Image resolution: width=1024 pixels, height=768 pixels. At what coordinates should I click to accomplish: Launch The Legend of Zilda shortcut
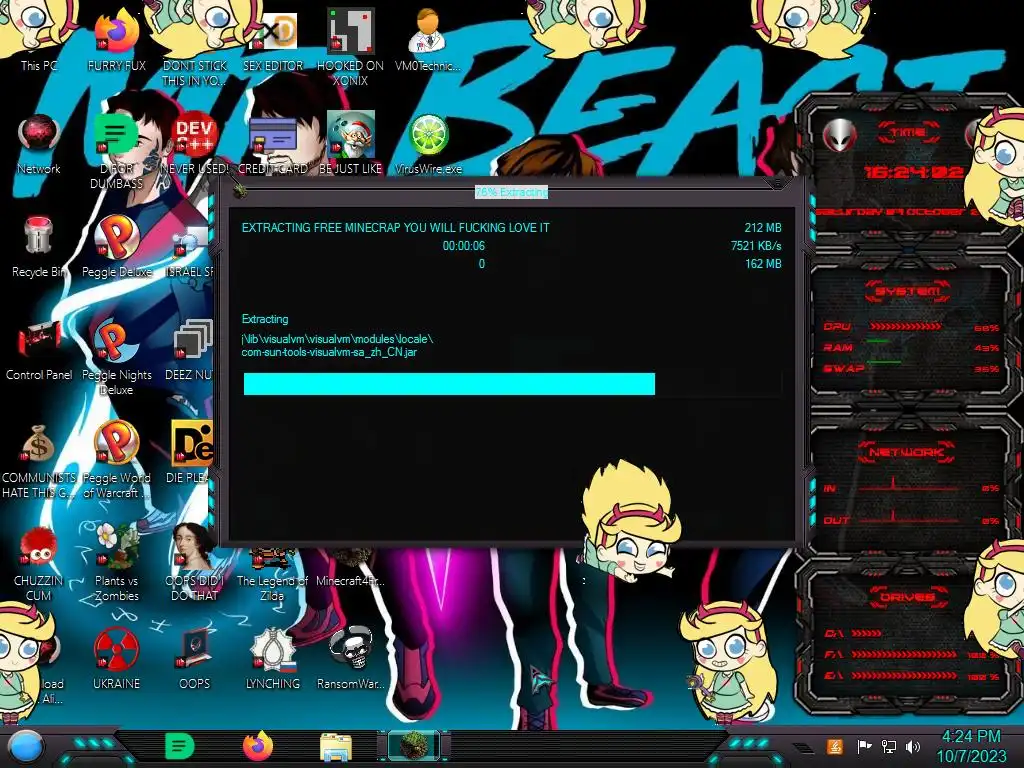coord(272,575)
